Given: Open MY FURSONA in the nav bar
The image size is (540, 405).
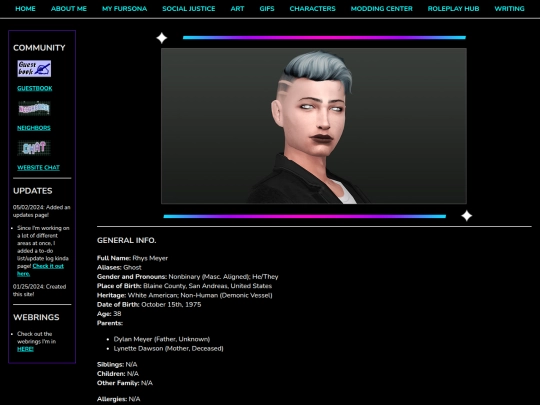Looking at the screenshot, I should [x=124, y=9].
